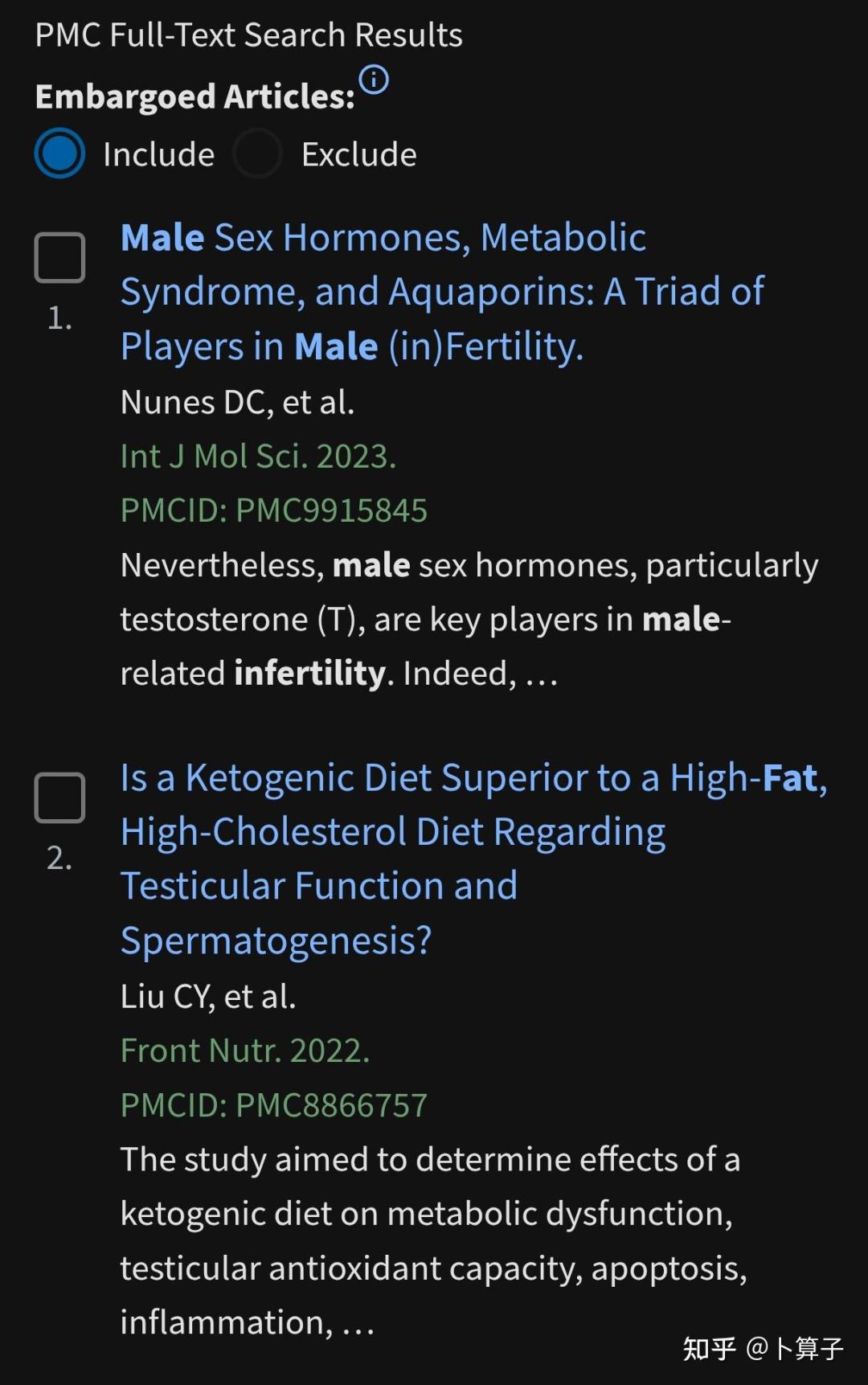Screen dimensions: 868x1385
Task: Click the Liu CY, et al. author line
Action: click(208, 997)
